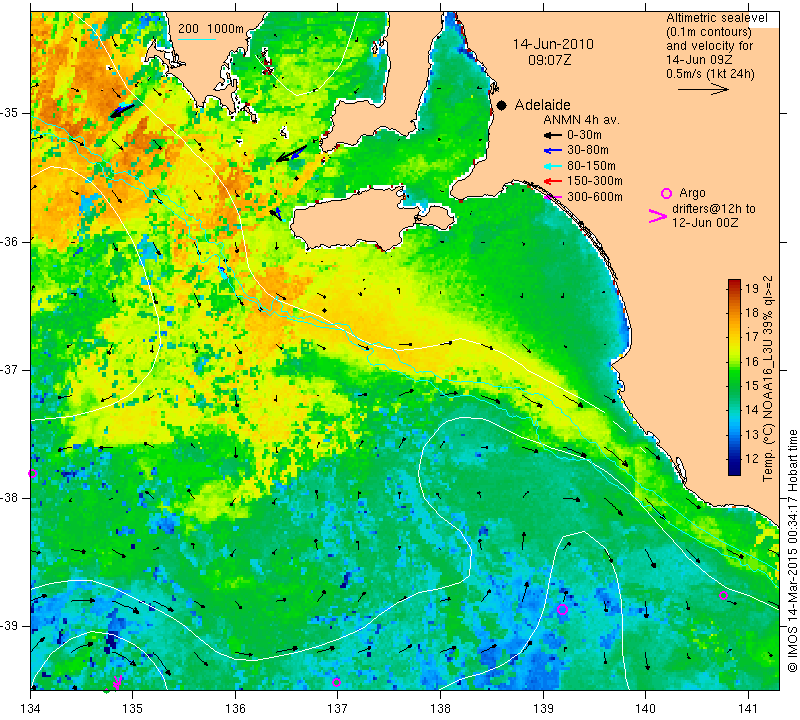
Task: Click the 12 tick label on color bar
Action: [752, 458]
